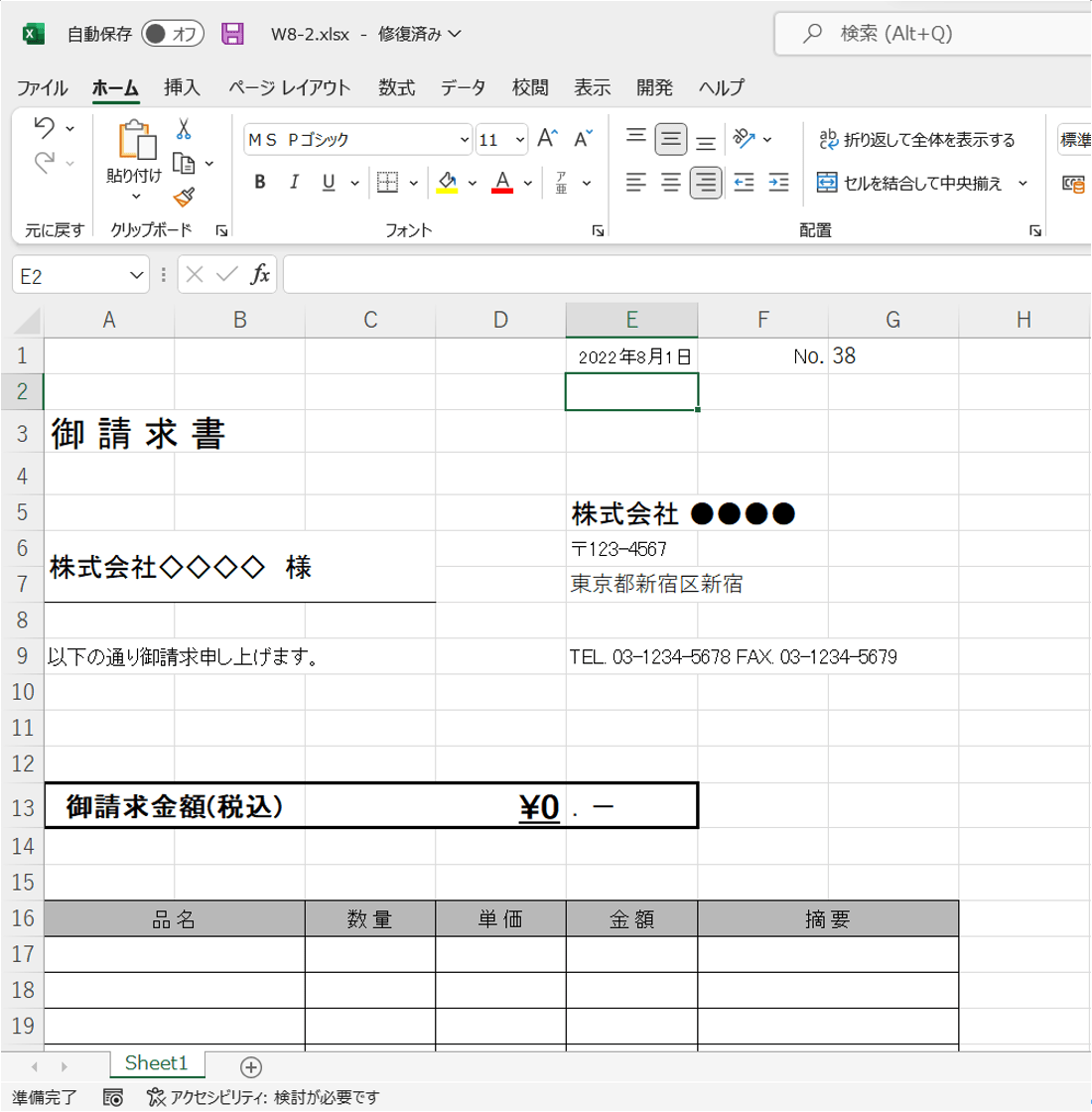This screenshot has width=1092, height=1112.
Task: Click the Increase Indent icon
Action: pyautogui.click(x=779, y=183)
